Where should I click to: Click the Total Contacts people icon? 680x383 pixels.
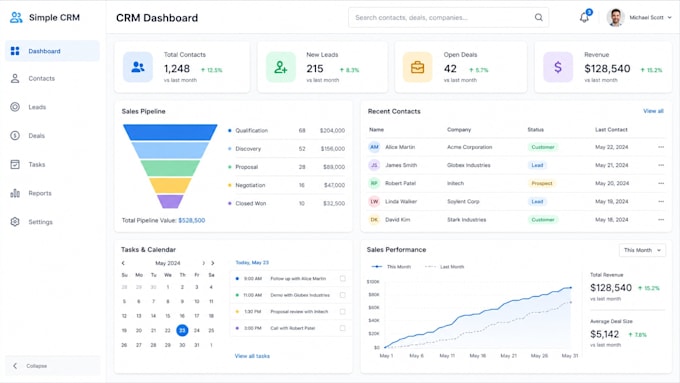tap(138, 67)
